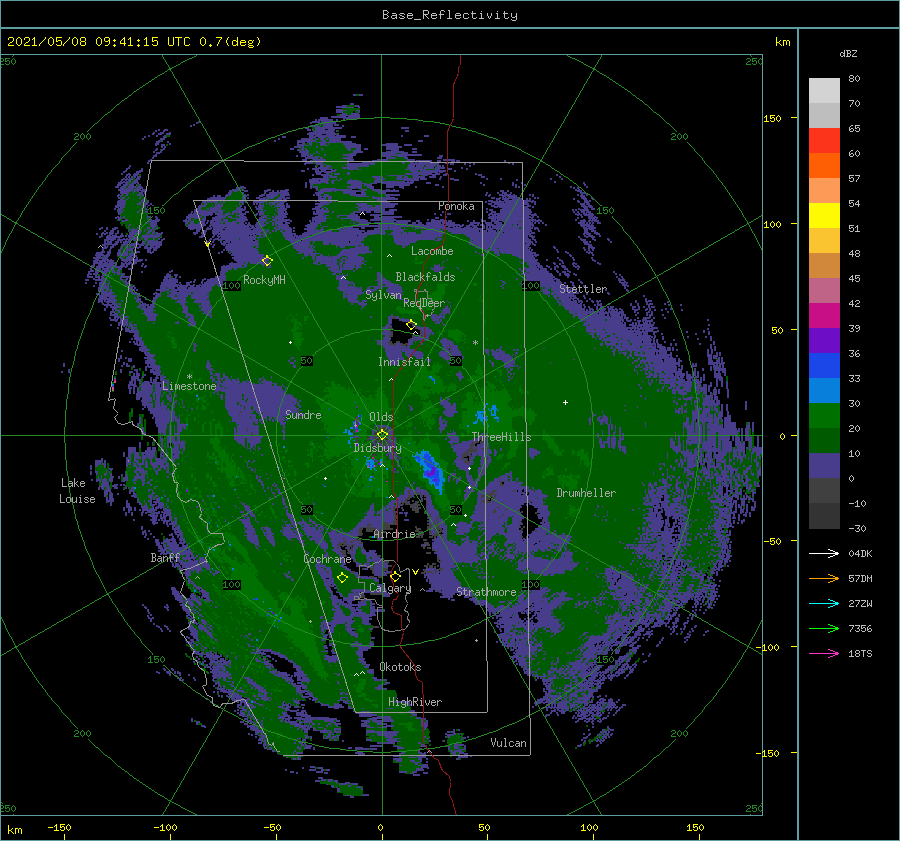Image resolution: width=900 pixels, height=841 pixels.
Task: Click the HighRiver city label
Action: (415, 702)
